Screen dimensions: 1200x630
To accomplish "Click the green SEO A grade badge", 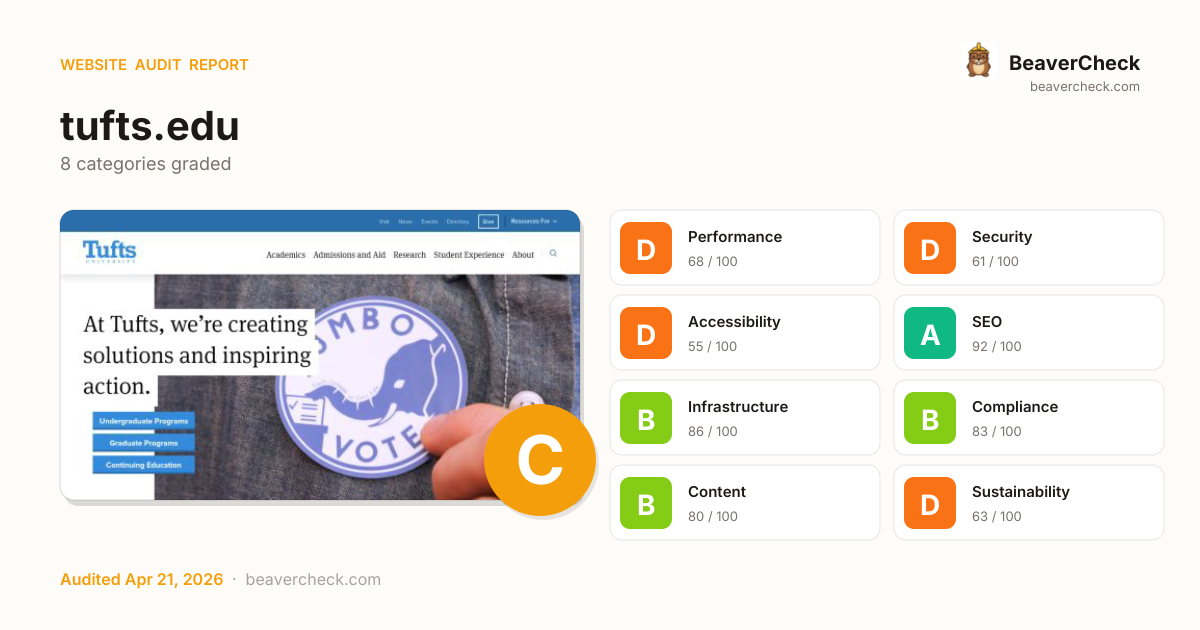I will (x=930, y=333).
